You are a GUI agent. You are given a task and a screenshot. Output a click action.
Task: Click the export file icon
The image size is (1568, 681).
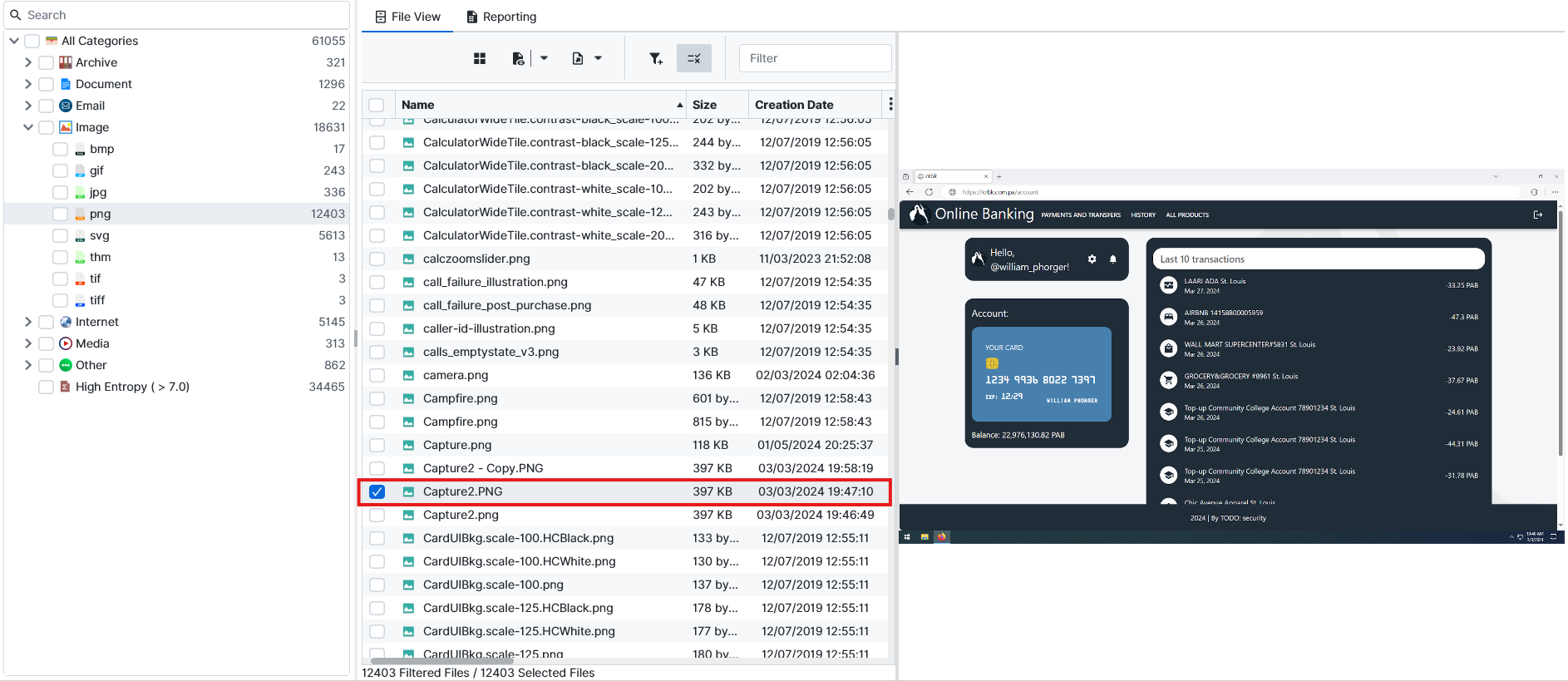pyautogui.click(x=578, y=58)
